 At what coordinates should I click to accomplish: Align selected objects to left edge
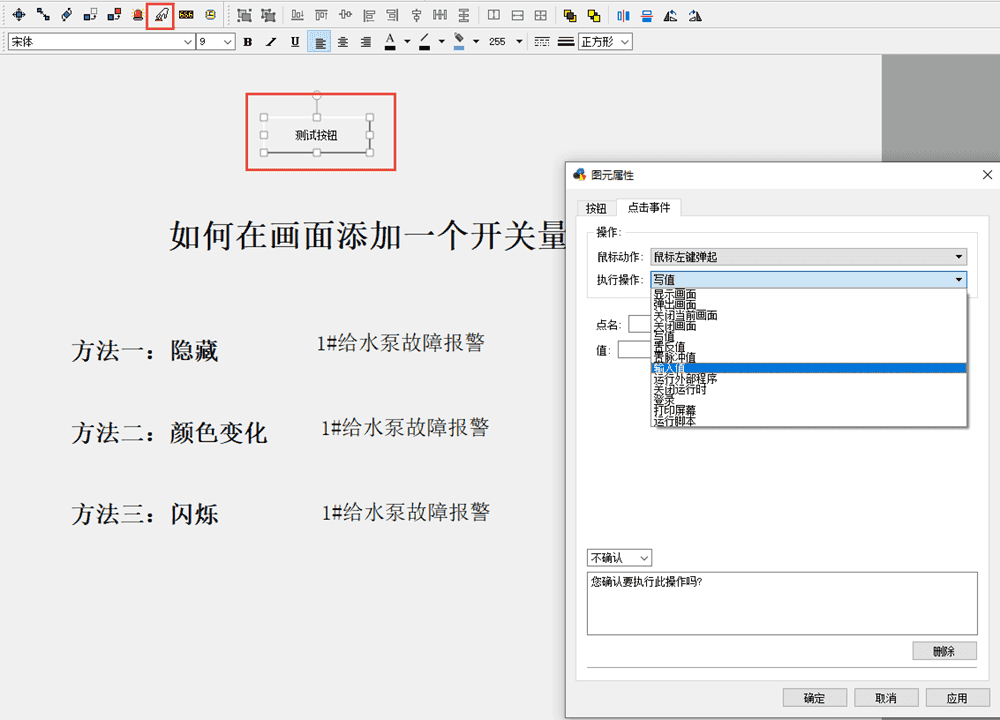[x=369, y=15]
